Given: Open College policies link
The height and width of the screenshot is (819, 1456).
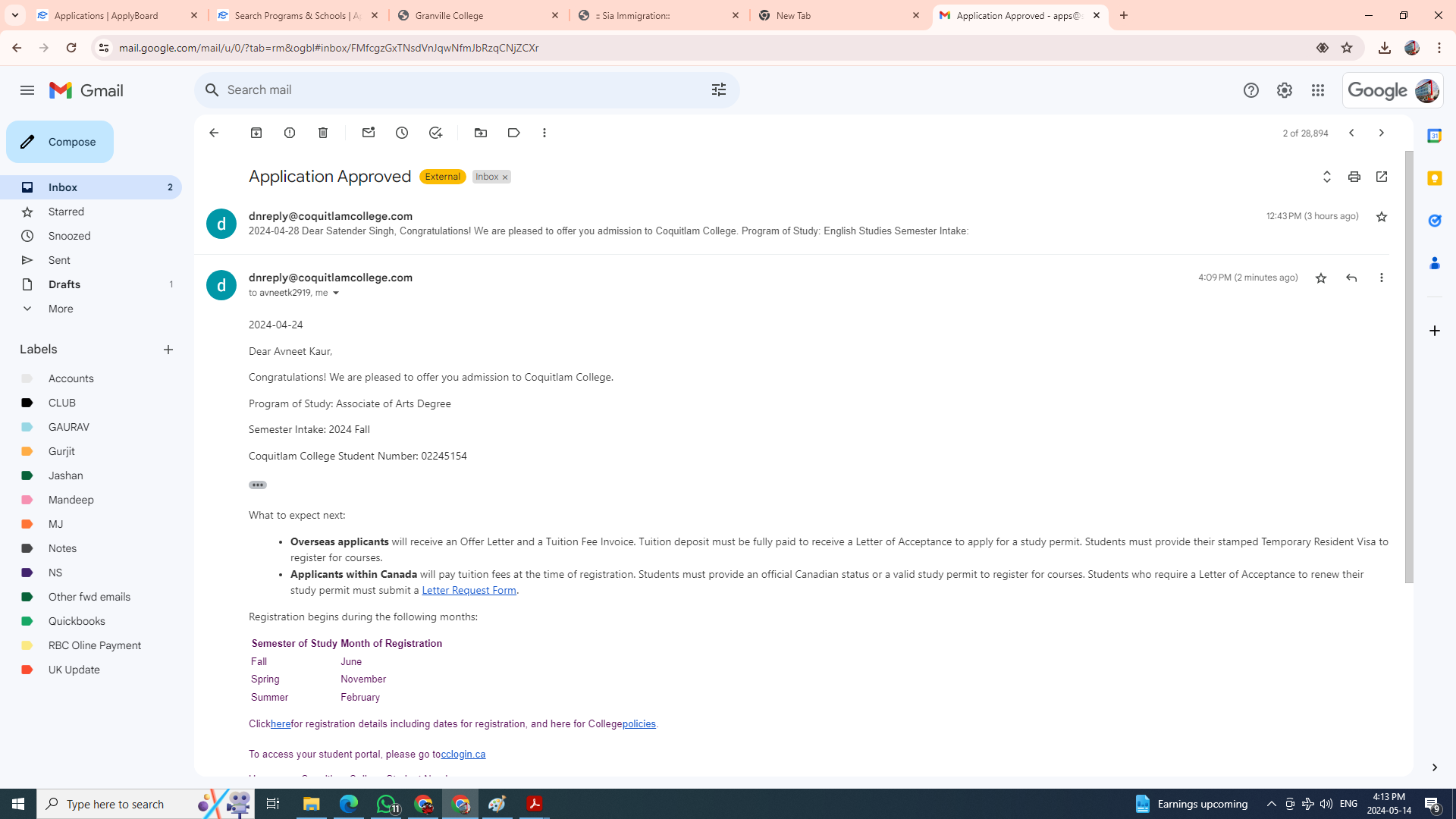Looking at the screenshot, I should coord(639,724).
